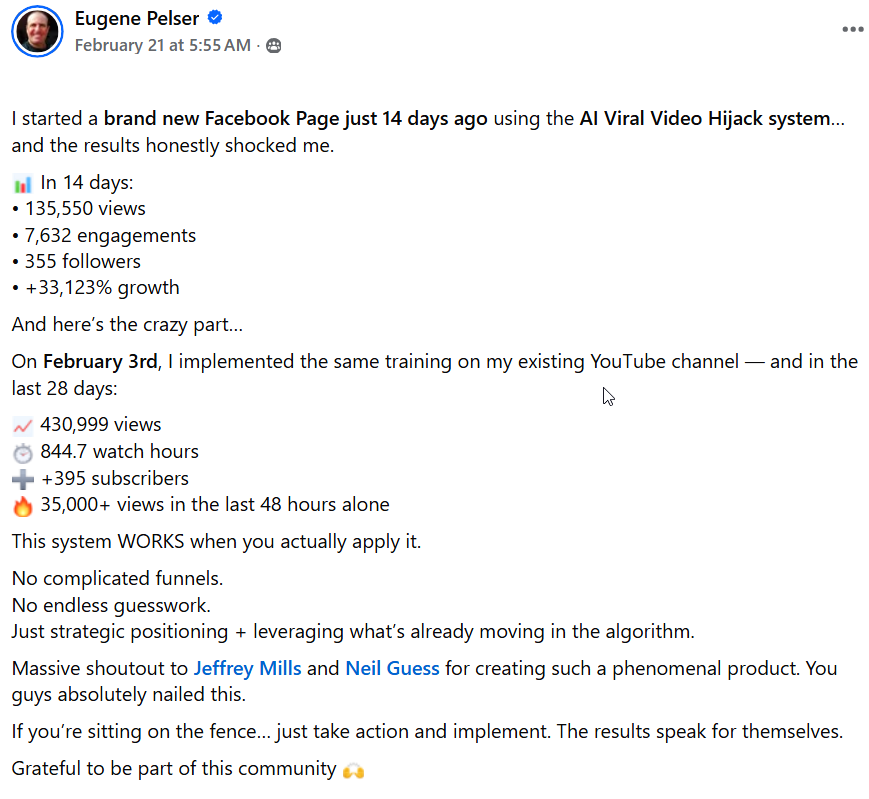Click the fire emoji before 35,000+ views
The height and width of the screenshot is (799, 869).
pyautogui.click(x=21, y=505)
